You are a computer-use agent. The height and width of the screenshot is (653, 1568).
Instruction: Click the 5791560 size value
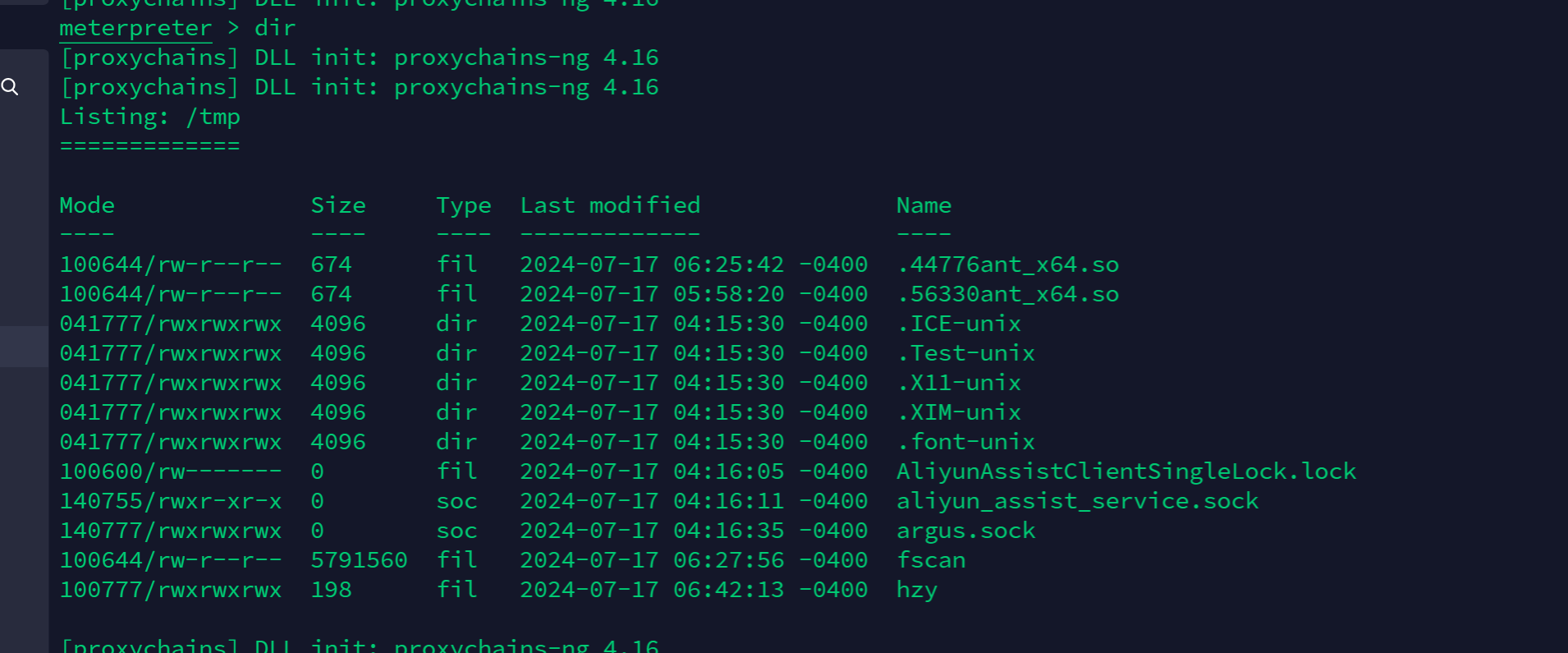(359, 560)
